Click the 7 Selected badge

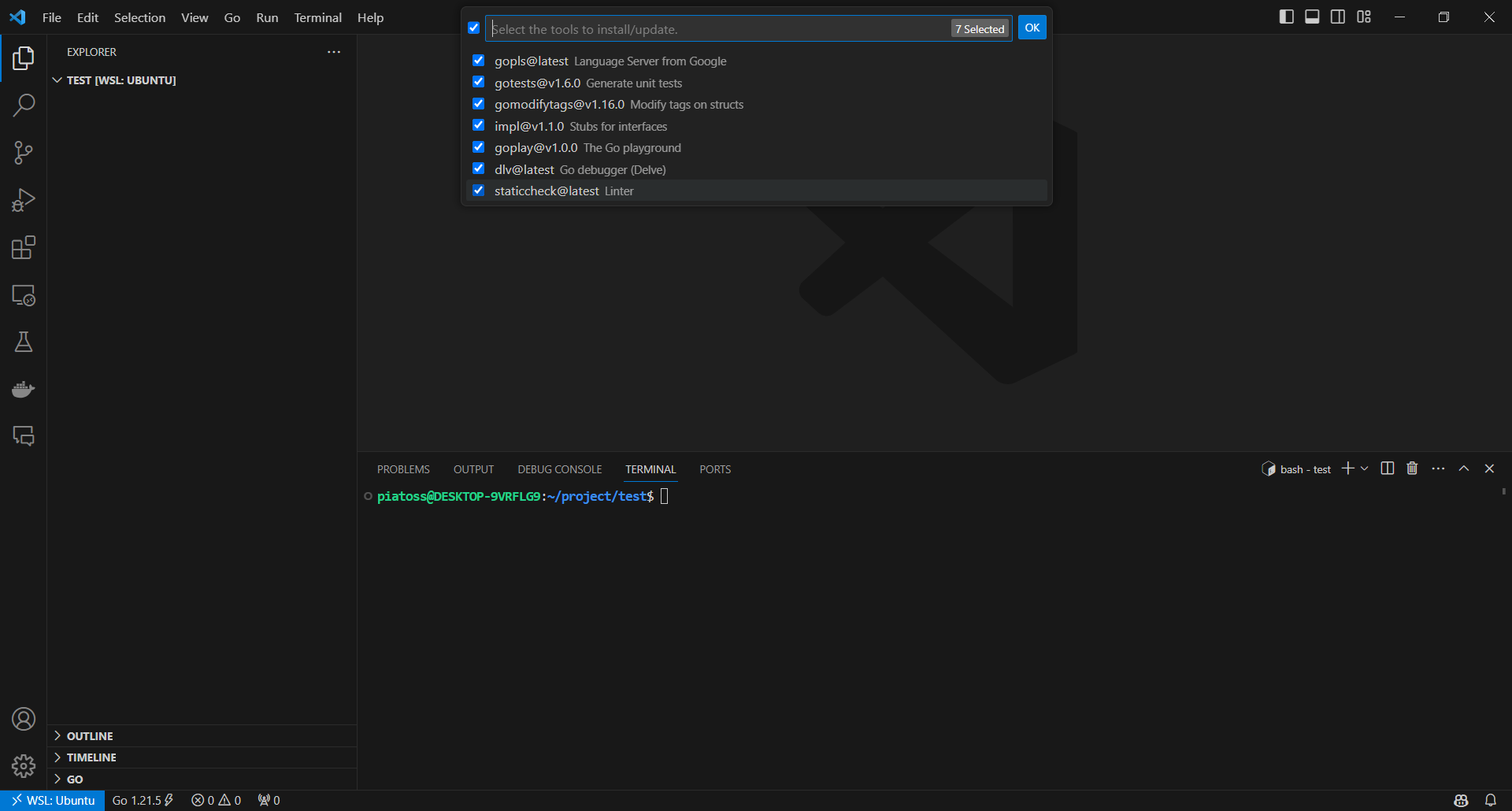click(980, 29)
